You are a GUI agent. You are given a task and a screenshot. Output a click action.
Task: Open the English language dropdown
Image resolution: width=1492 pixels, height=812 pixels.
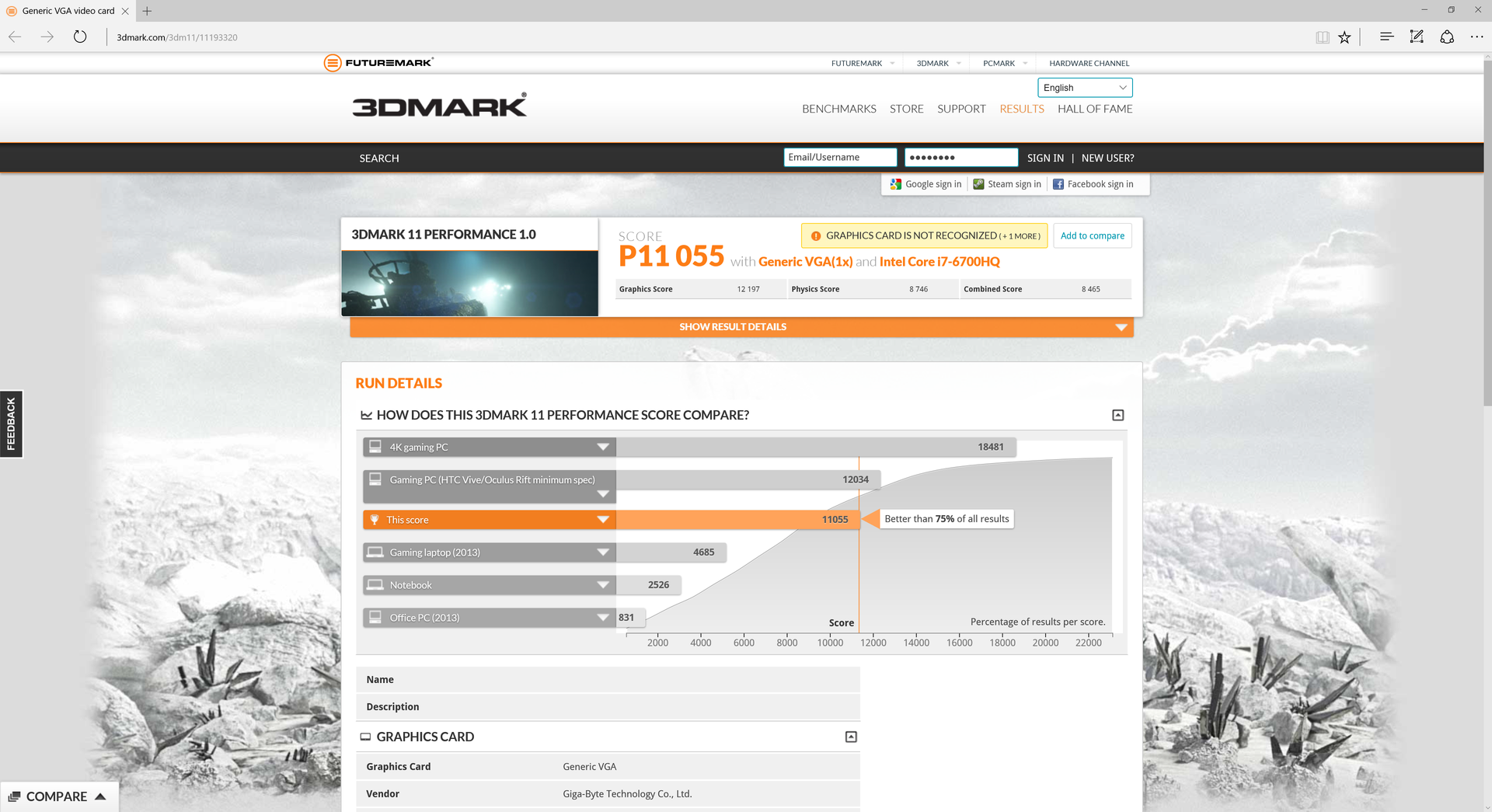pyautogui.click(x=1085, y=88)
